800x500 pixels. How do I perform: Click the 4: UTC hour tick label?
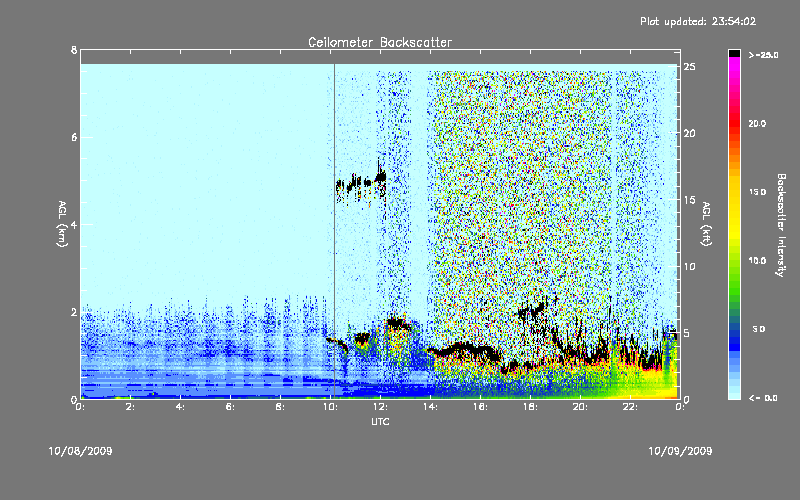tap(180, 407)
